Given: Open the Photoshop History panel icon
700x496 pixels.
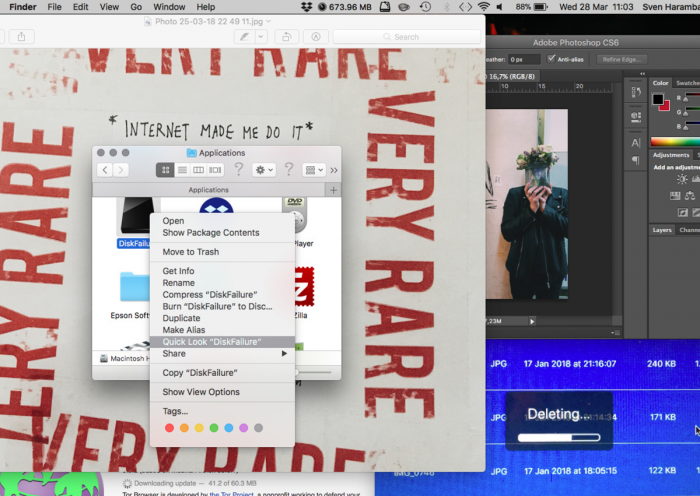Looking at the screenshot, I should (x=636, y=92).
